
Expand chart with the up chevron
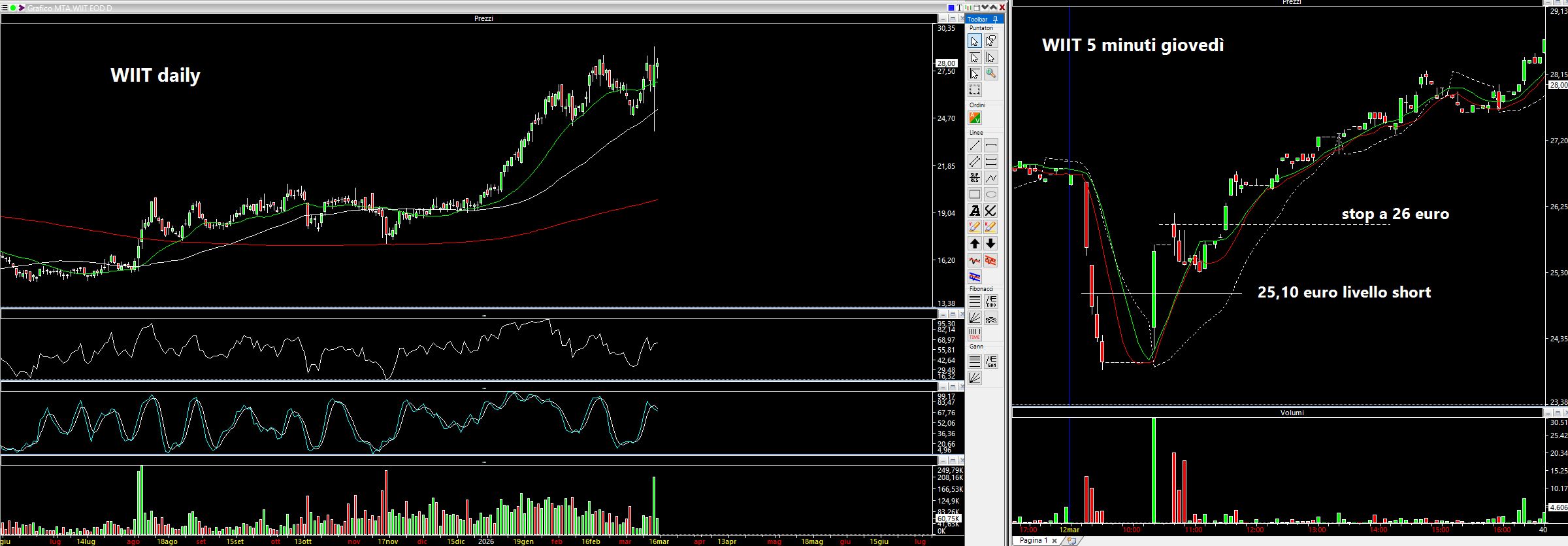click(x=994, y=8)
